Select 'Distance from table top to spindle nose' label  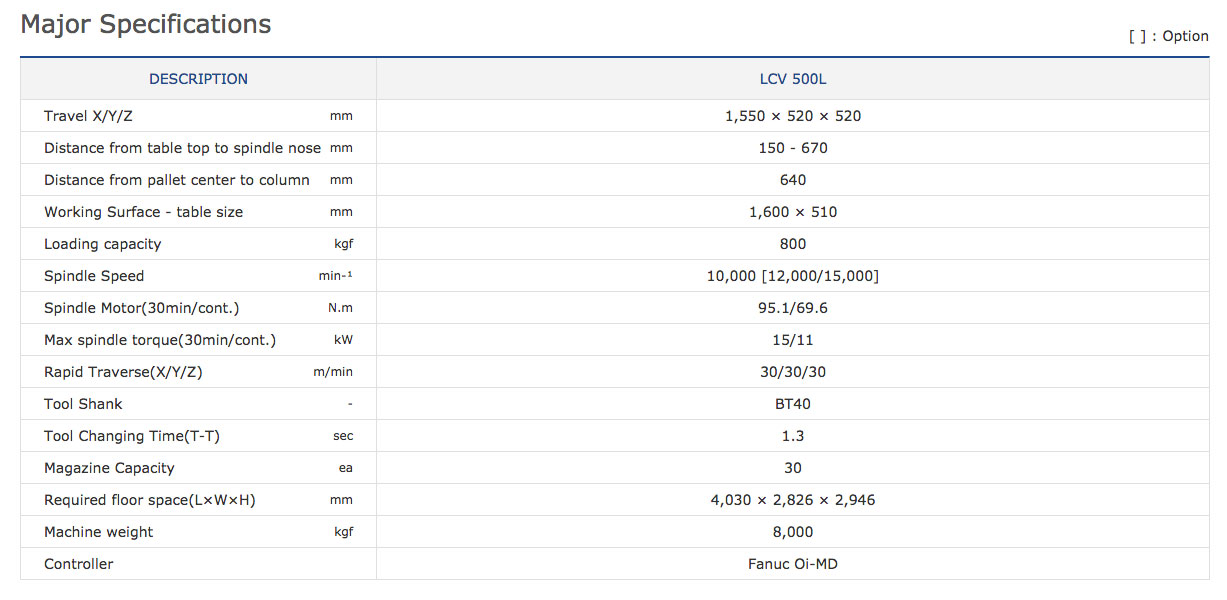point(182,148)
